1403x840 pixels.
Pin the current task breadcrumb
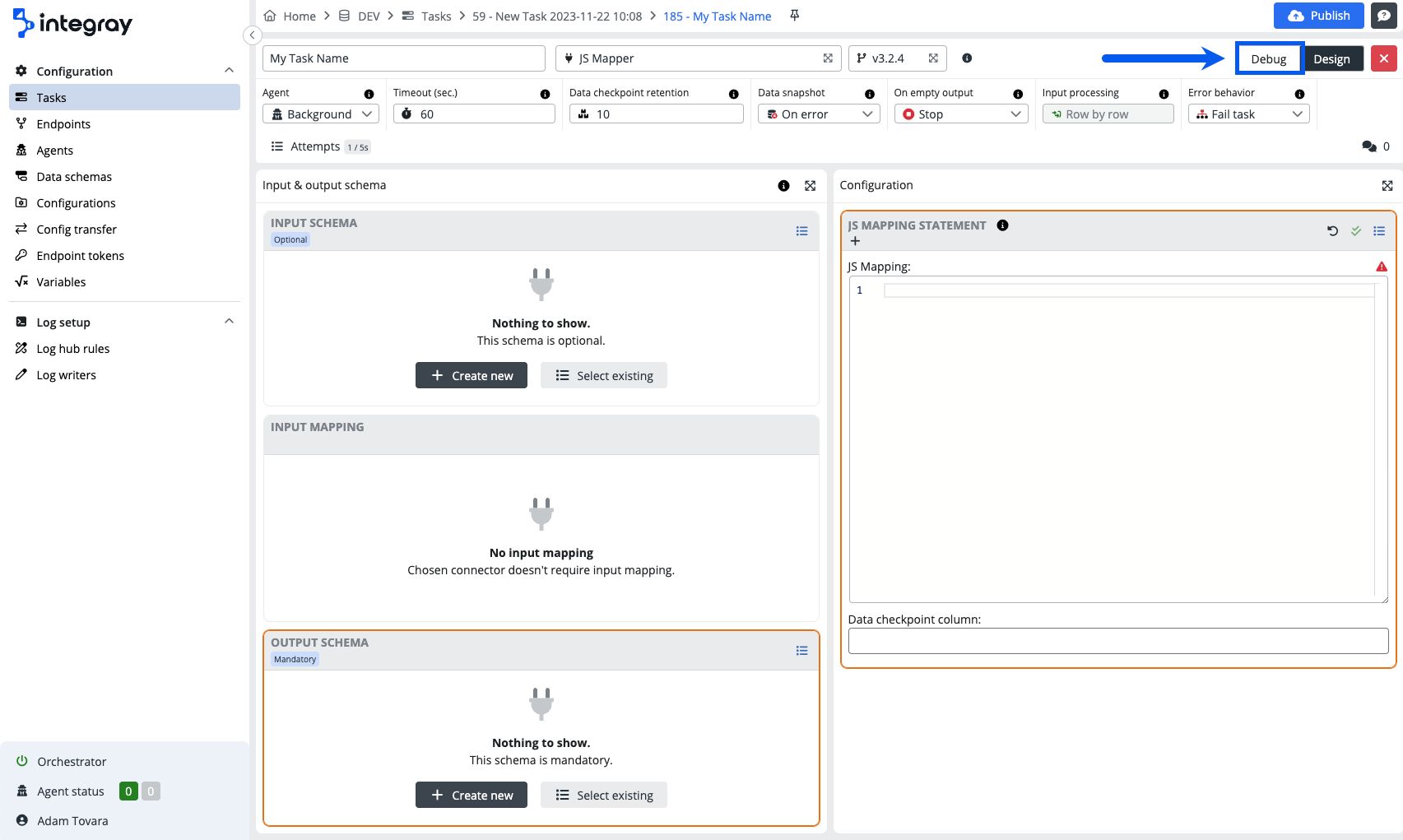pyautogui.click(x=794, y=16)
